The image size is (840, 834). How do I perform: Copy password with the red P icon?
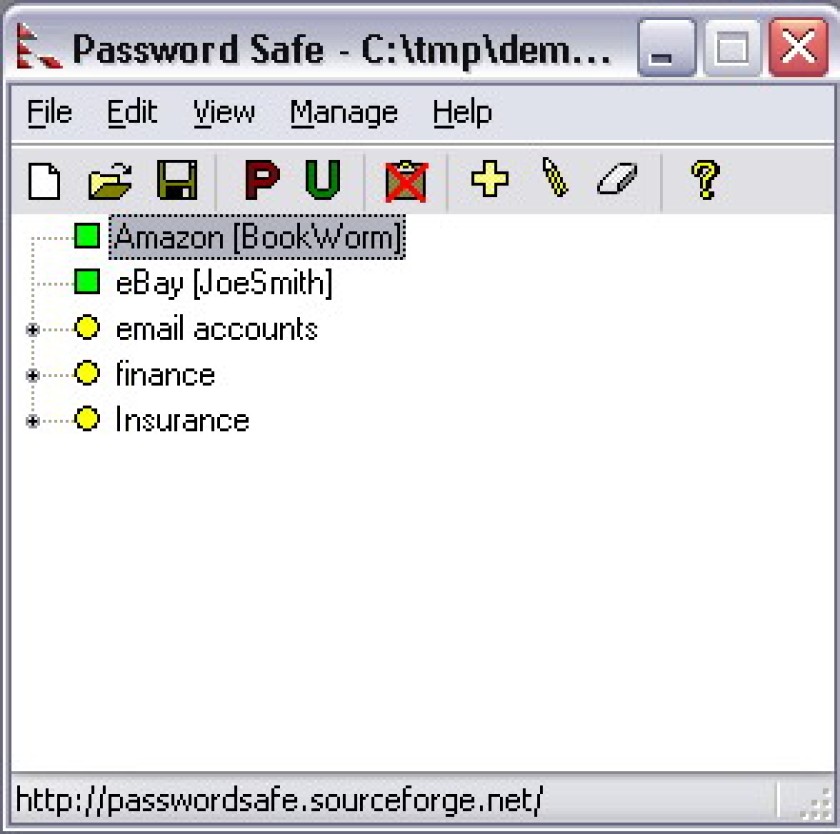click(x=262, y=181)
